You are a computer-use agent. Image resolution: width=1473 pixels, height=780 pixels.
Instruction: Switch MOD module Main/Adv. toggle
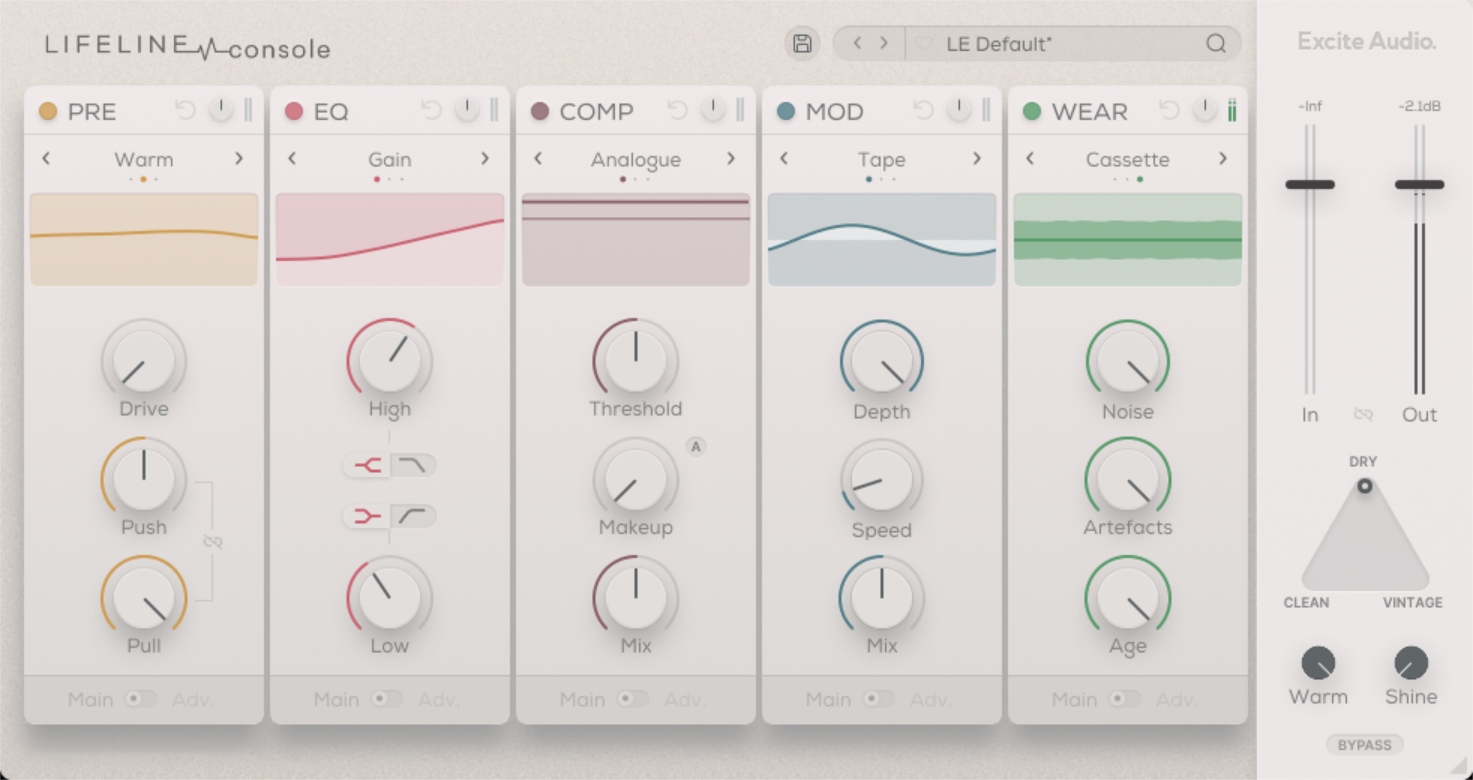[x=879, y=699]
